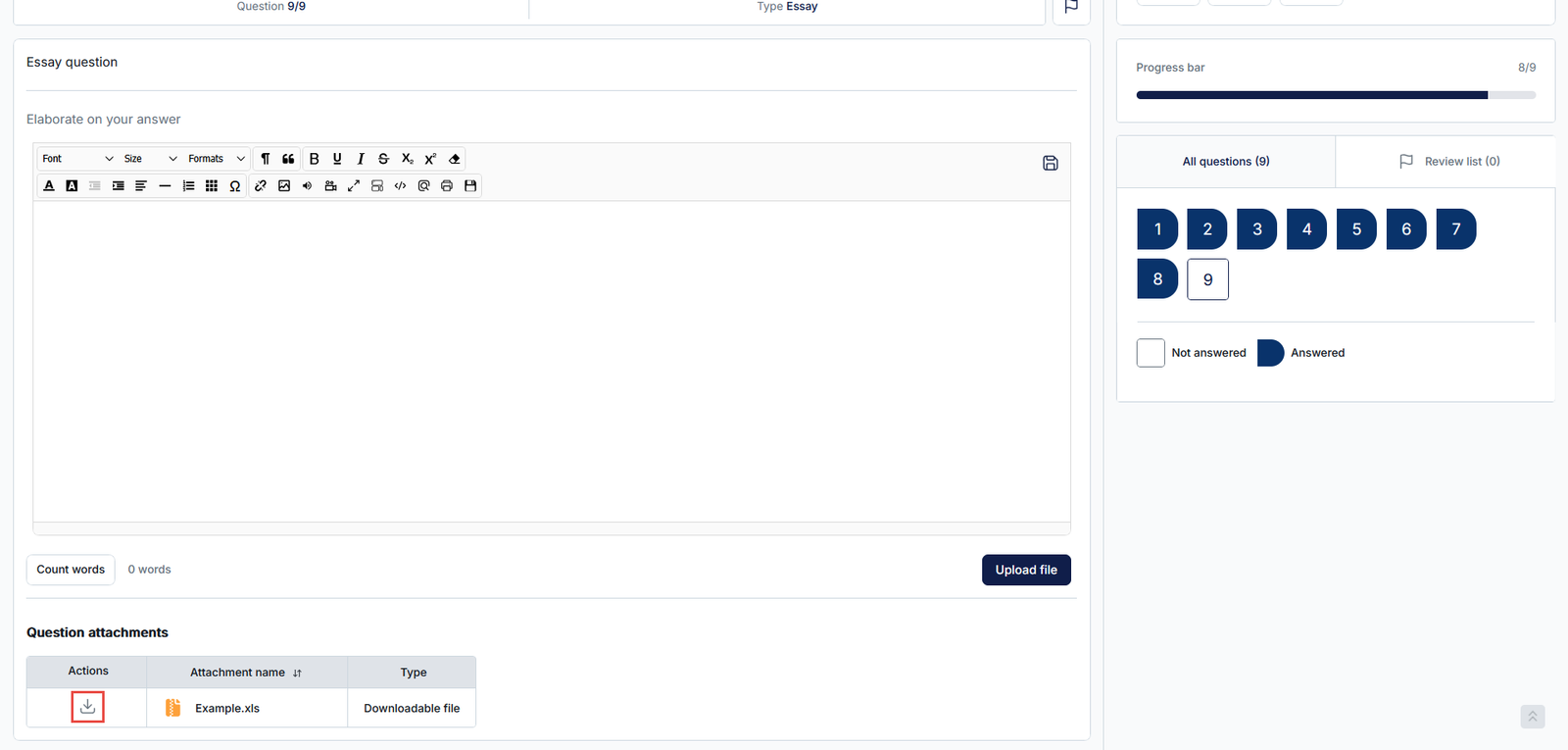Go to question 4
1568x750 pixels.
click(1306, 229)
